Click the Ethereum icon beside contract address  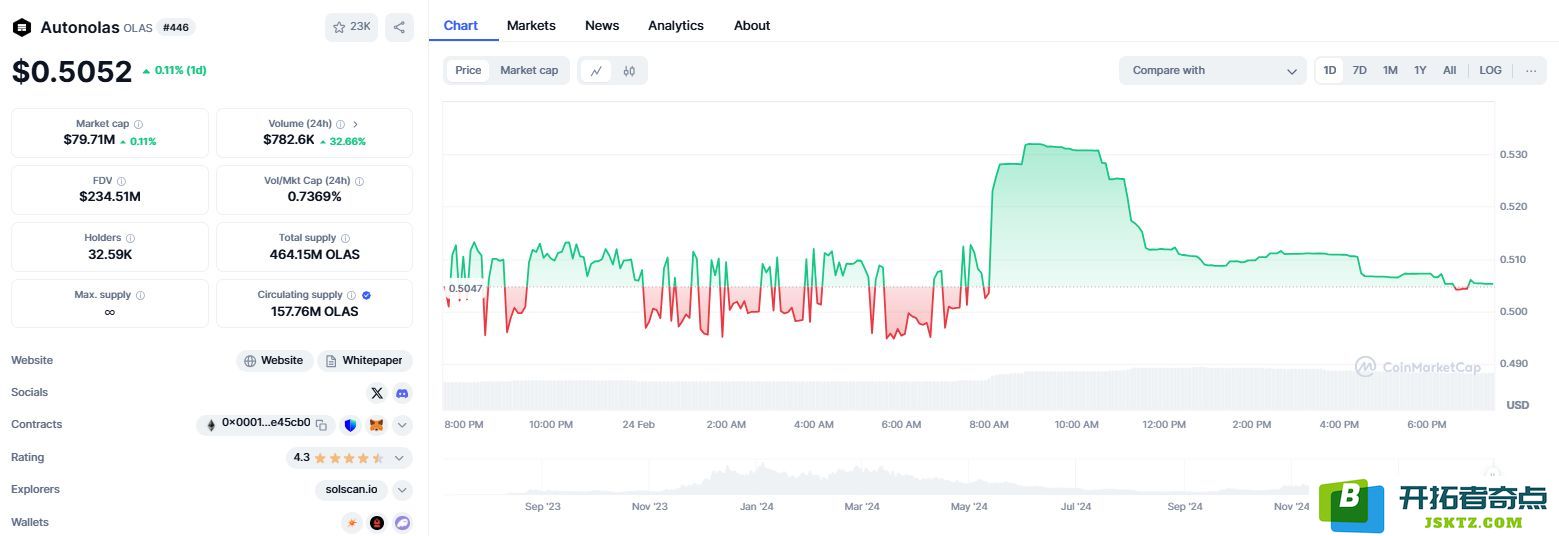210,425
